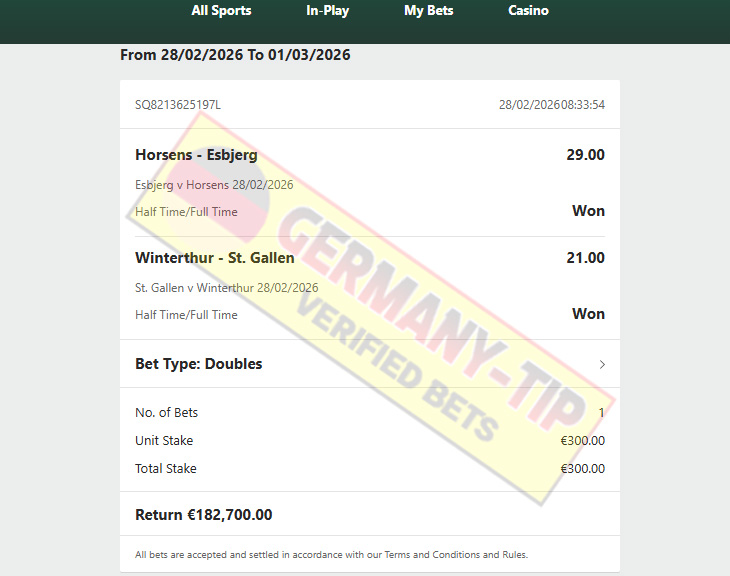Click the Won status for Winterthur bet
The width and height of the screenshot is (730, 576).
[588, 314]
